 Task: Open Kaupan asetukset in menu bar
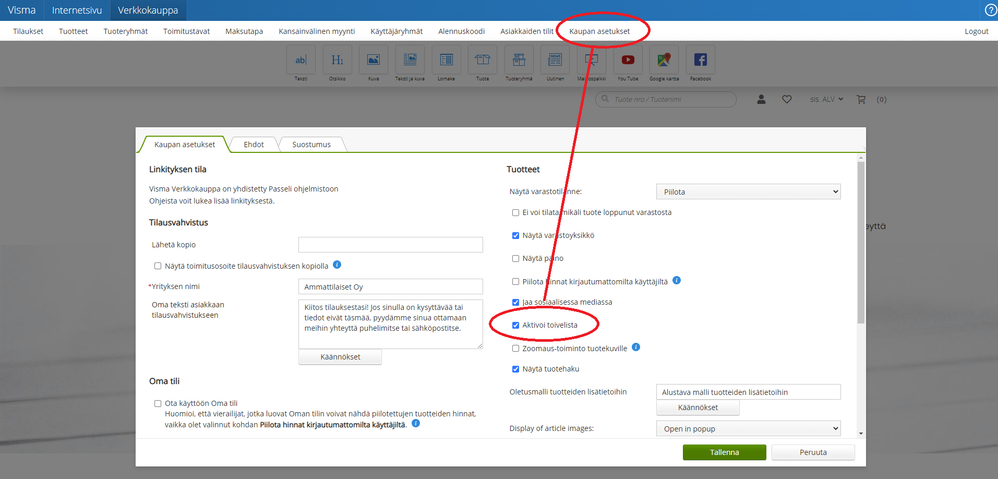[600, 31]
